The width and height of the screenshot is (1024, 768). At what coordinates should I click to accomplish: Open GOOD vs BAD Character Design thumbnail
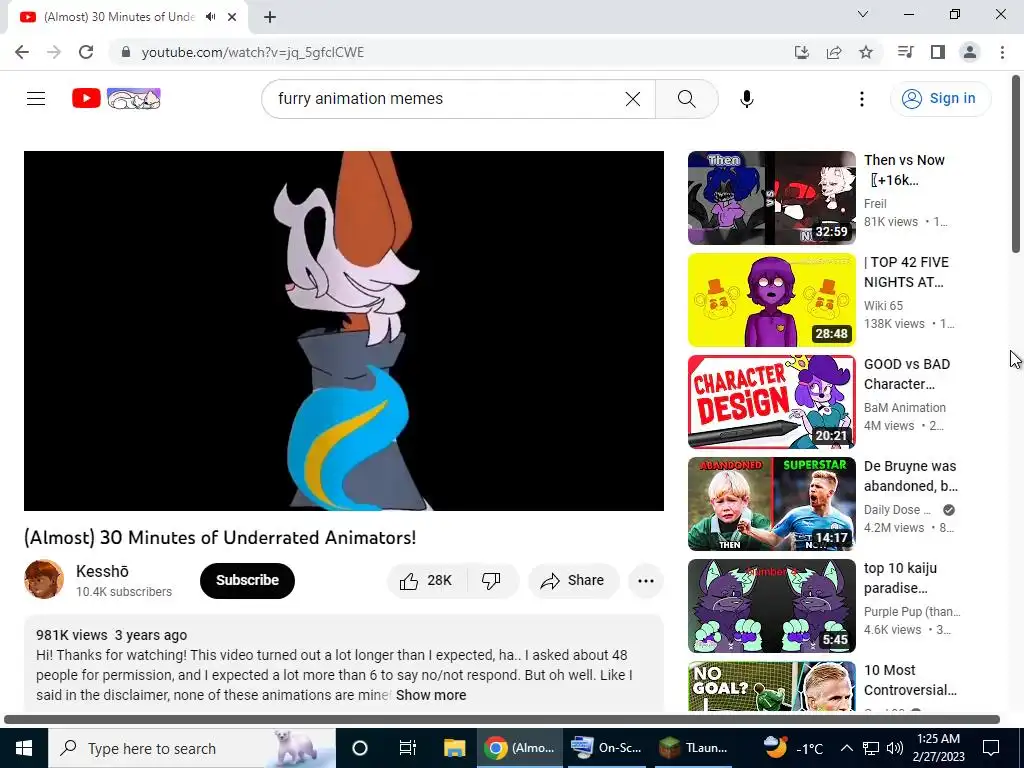click(771, 402)
